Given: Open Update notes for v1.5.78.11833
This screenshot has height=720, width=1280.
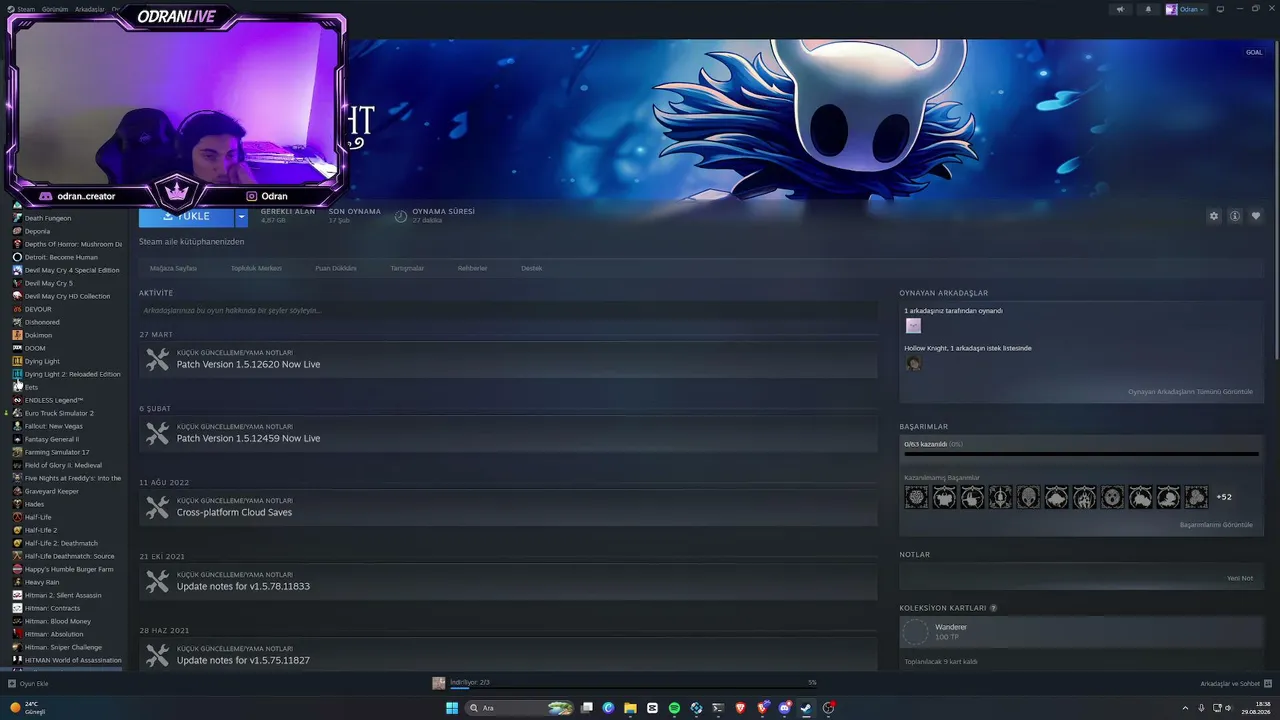Looking at the screenshot, I should [x=508, y=582].
